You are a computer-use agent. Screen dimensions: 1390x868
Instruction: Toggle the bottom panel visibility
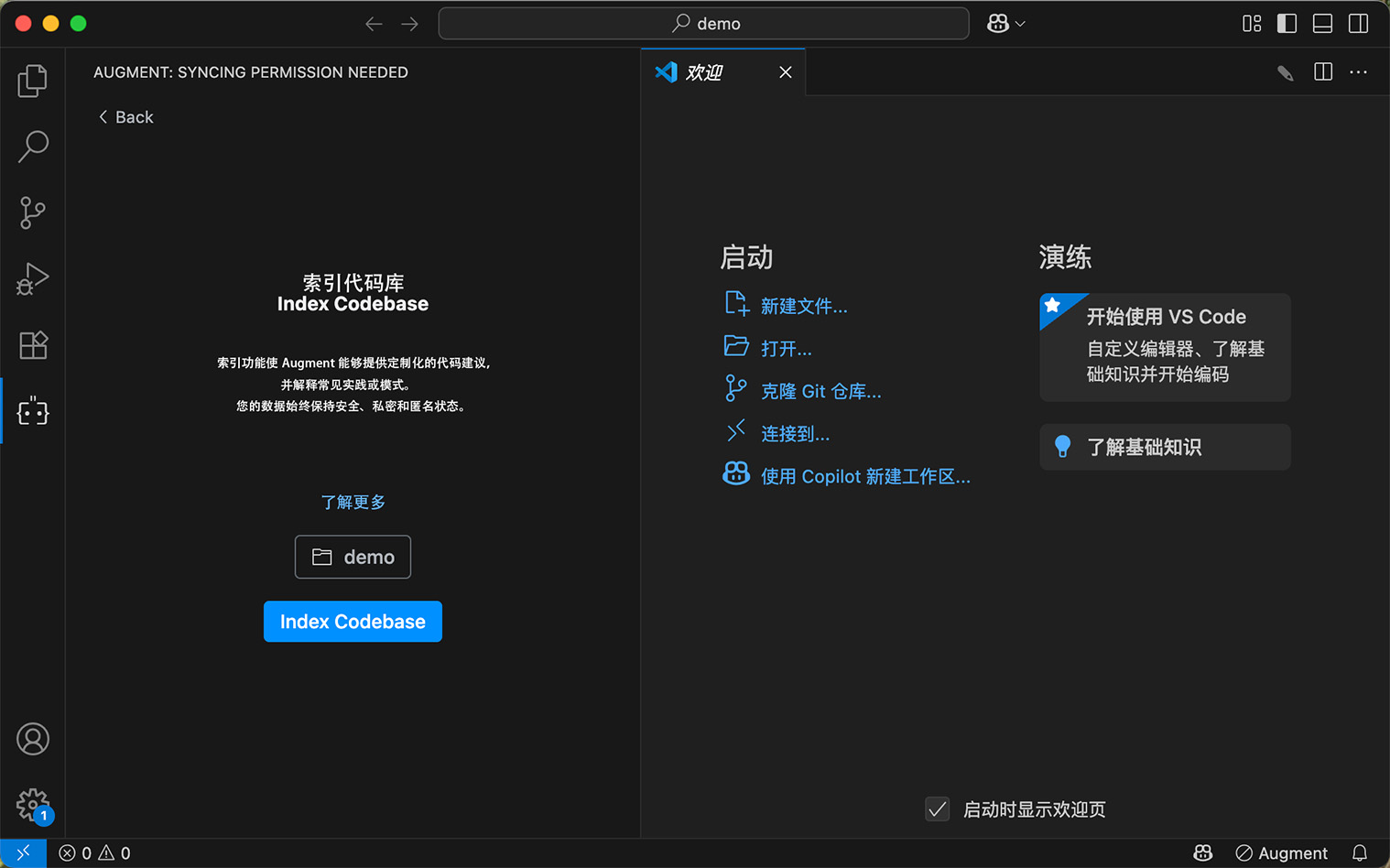pyautogui.click(x=1322, y=23)
